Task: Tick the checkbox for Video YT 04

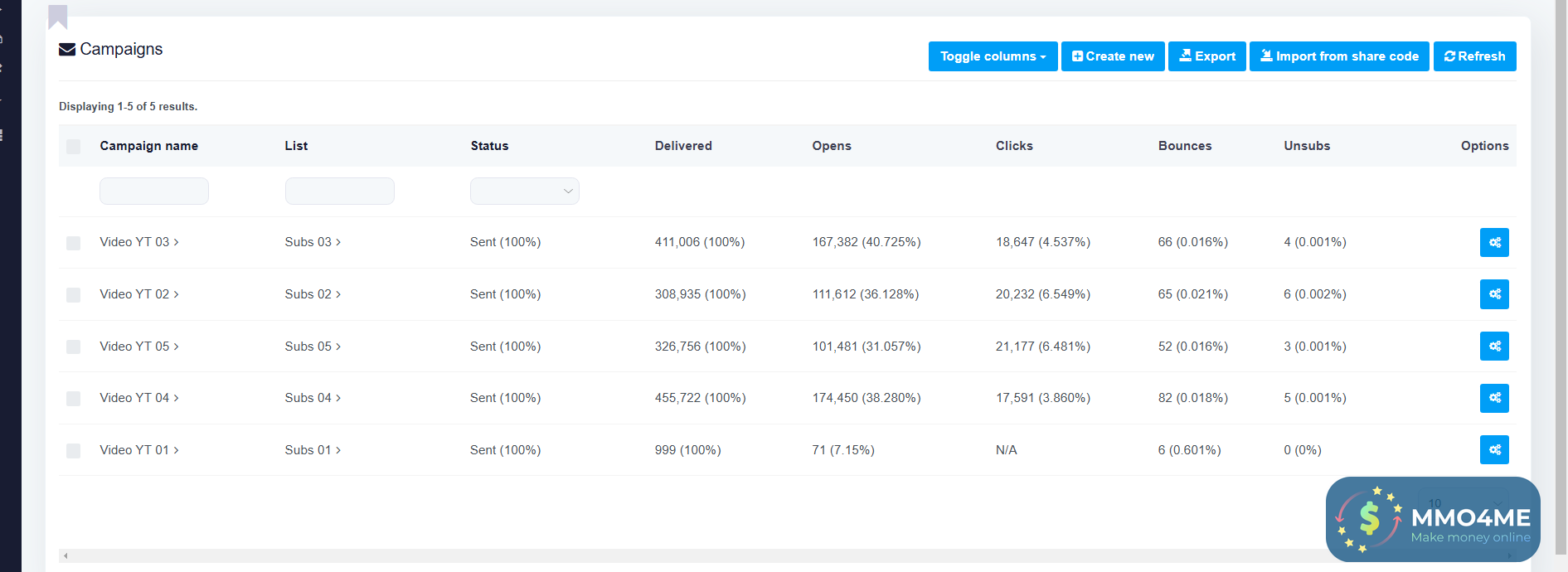Action: [74, 399]
